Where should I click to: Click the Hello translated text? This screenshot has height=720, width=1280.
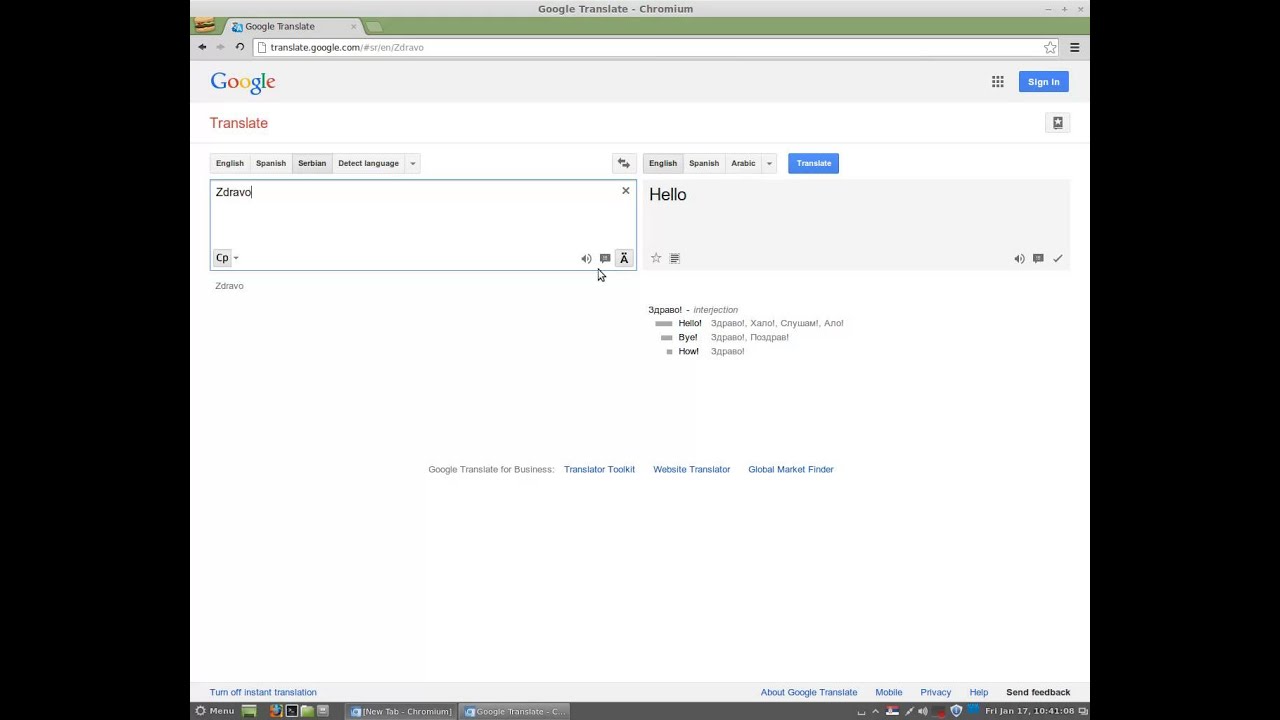(668, 195)
